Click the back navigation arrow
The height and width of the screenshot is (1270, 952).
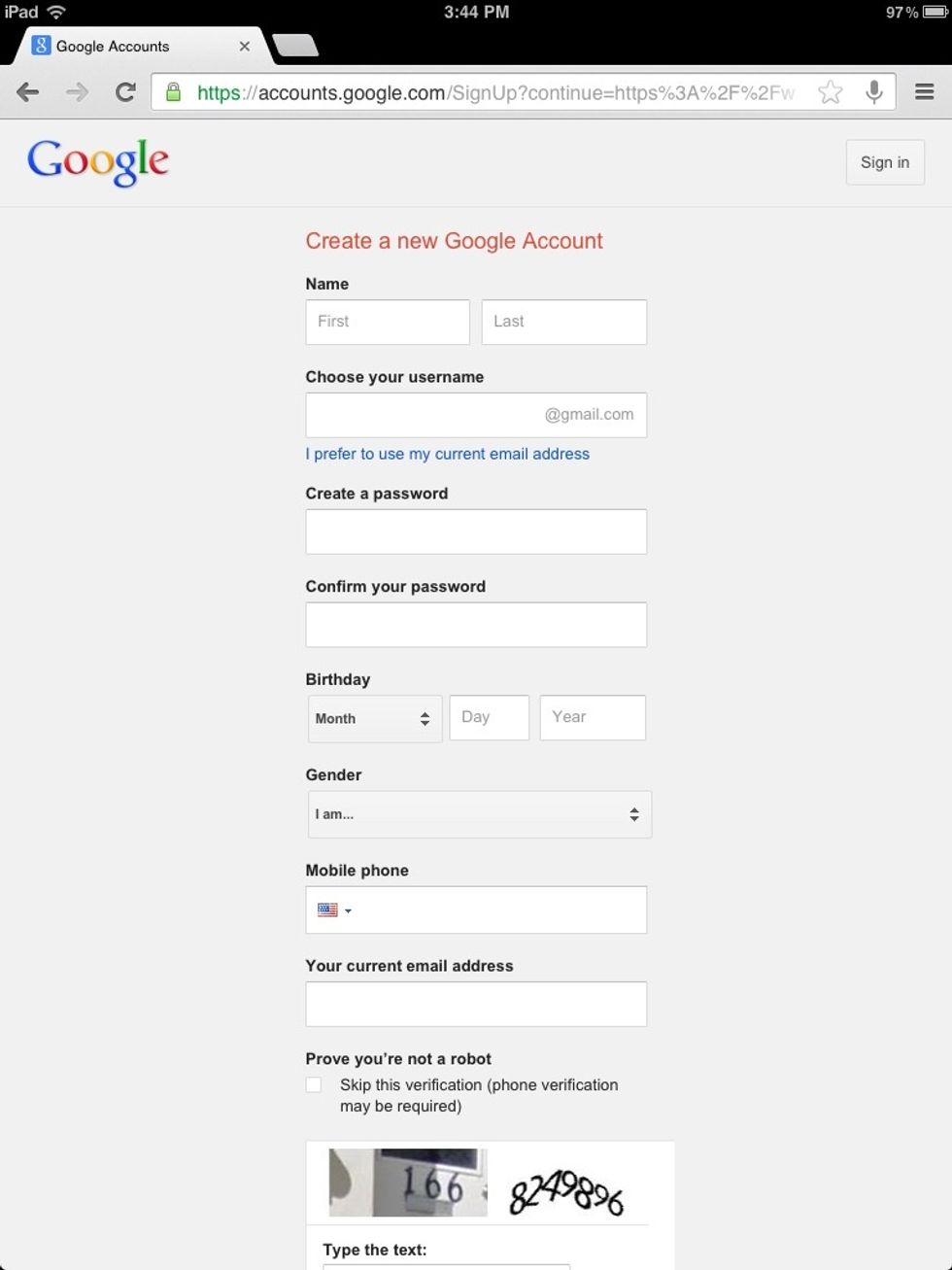pyautogui.click(x=28, y=92)
